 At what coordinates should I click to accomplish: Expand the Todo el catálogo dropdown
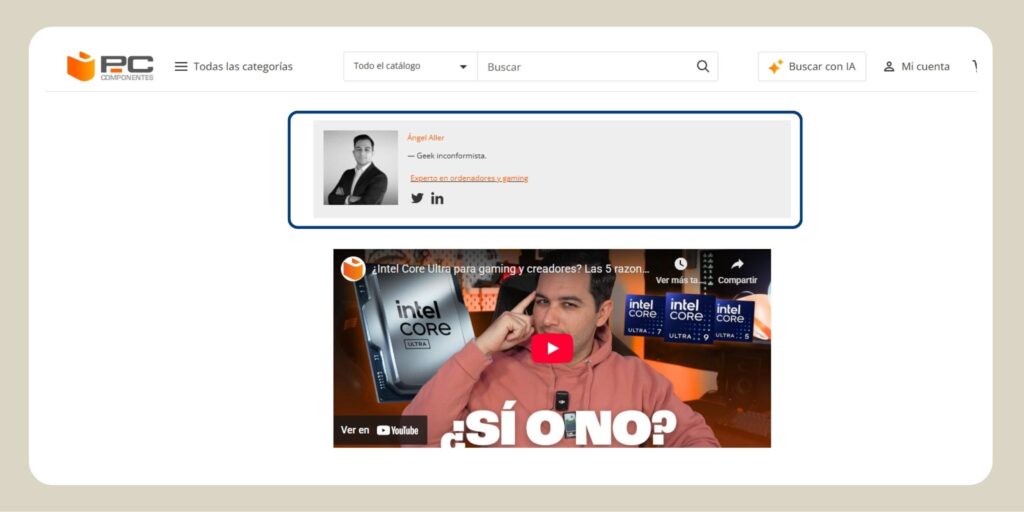411,67
